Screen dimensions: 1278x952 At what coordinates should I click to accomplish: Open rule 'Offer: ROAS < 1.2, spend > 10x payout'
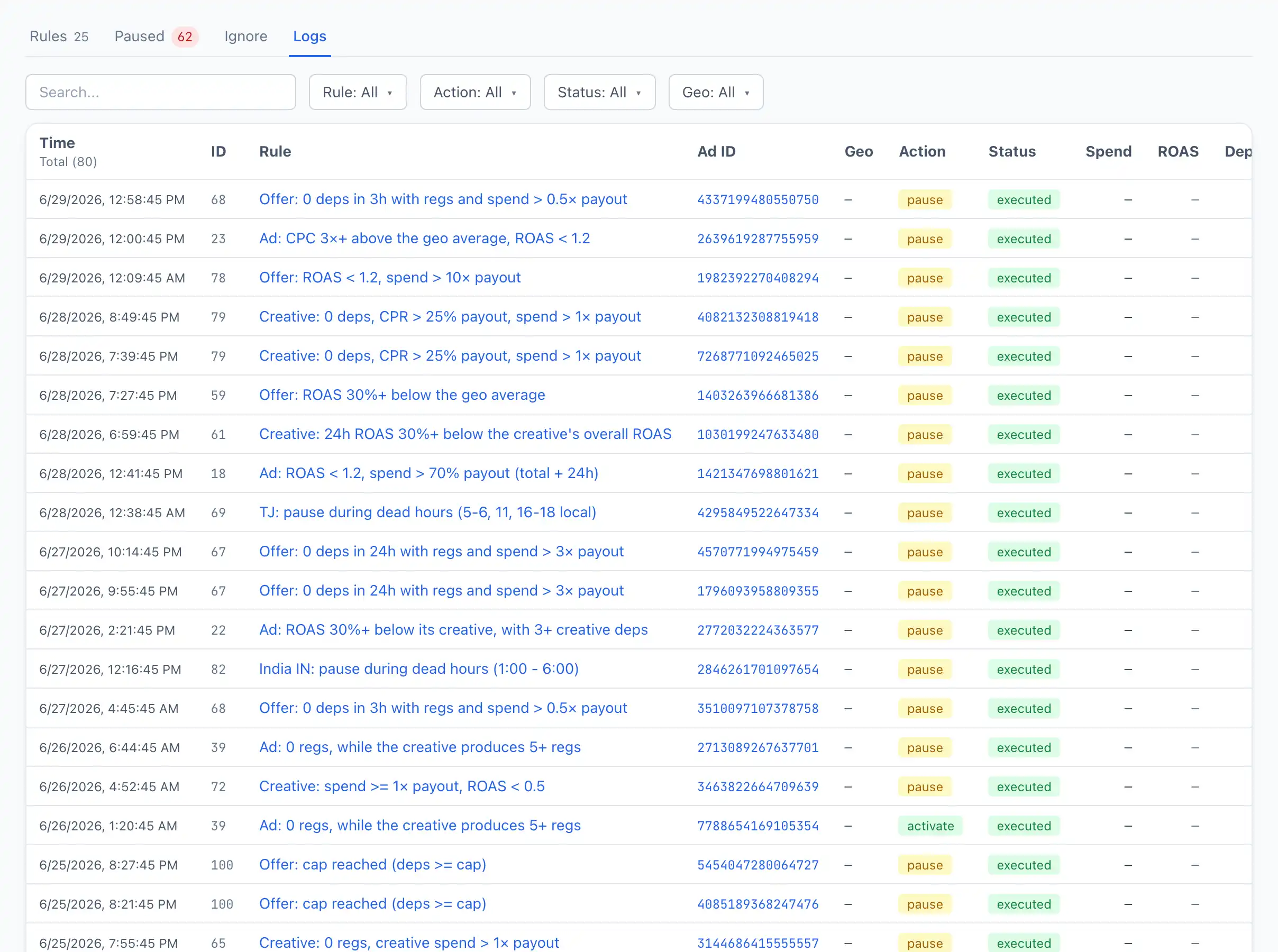point(389,278)
